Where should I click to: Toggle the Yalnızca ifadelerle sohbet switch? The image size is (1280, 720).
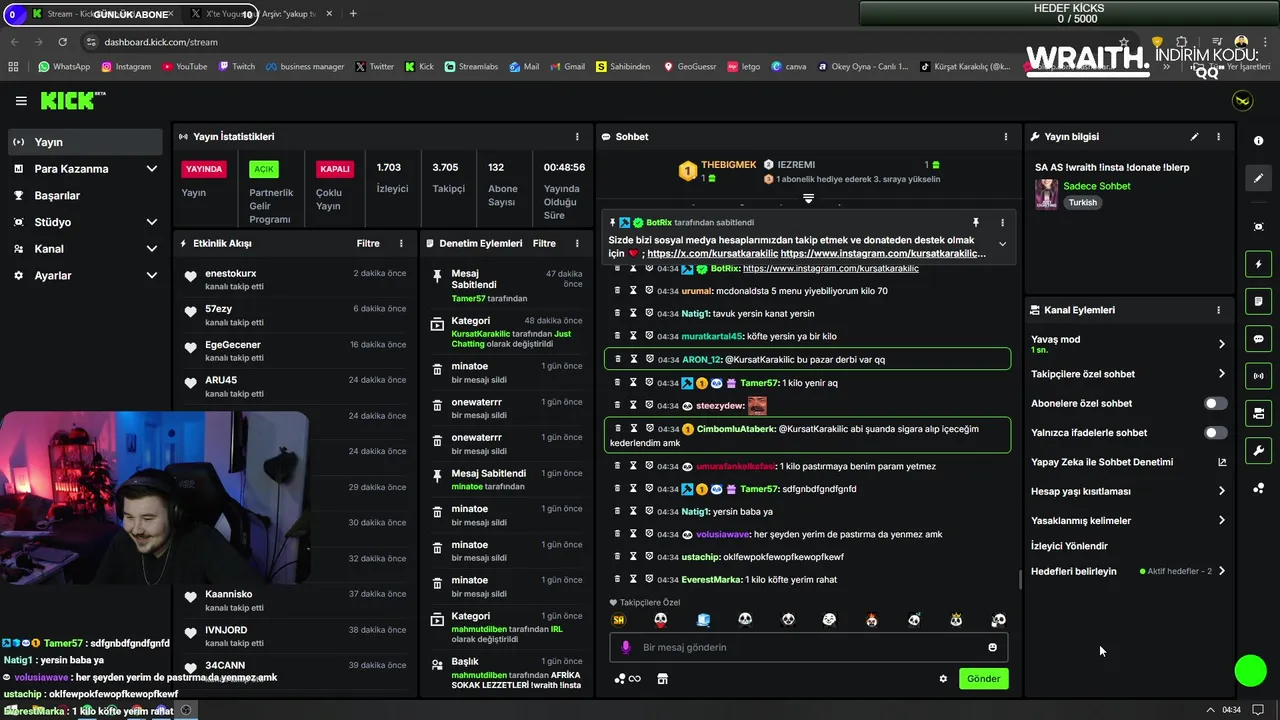[x=1215, y=433]
